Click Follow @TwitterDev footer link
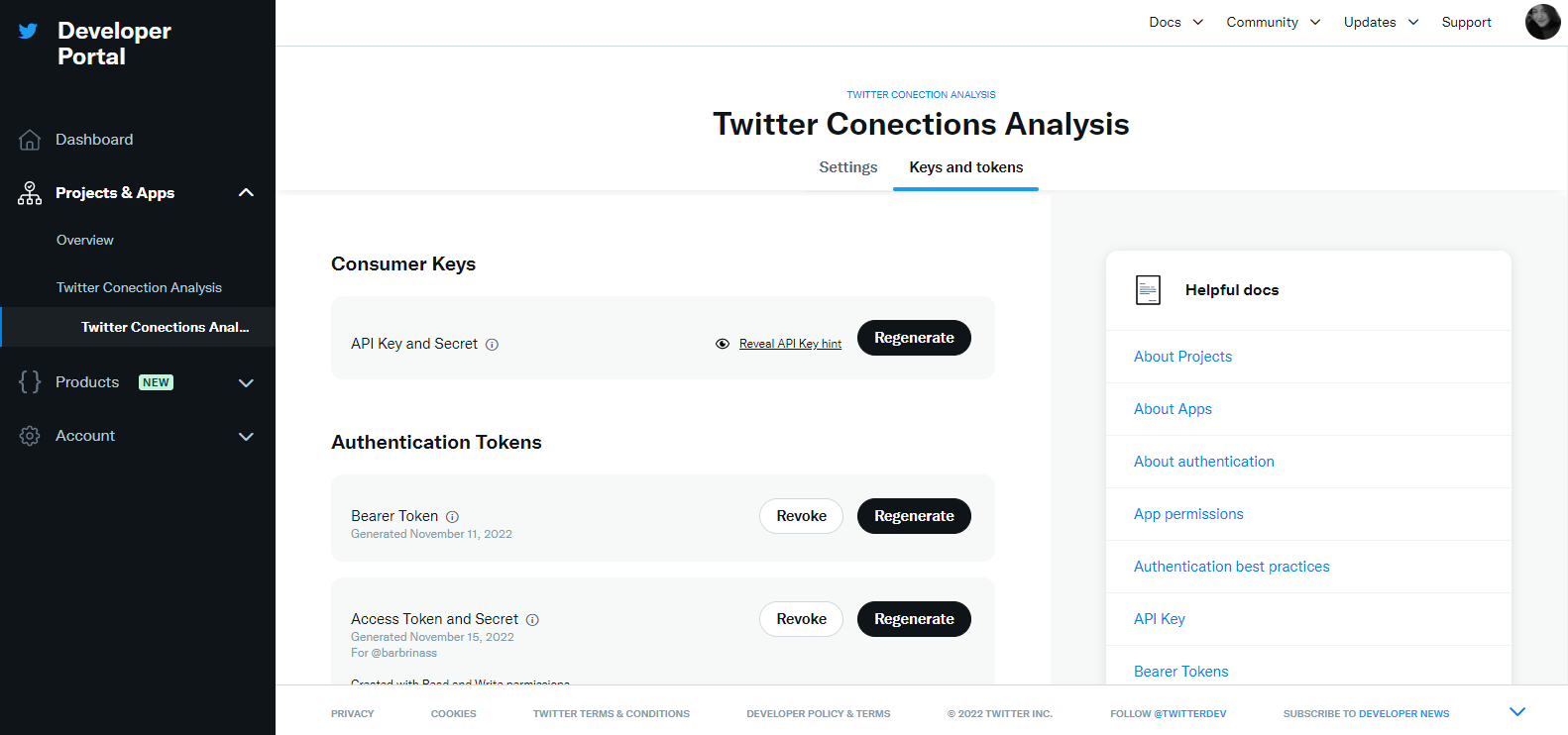Screen dimensions: 1568x735 point(1169,713)
